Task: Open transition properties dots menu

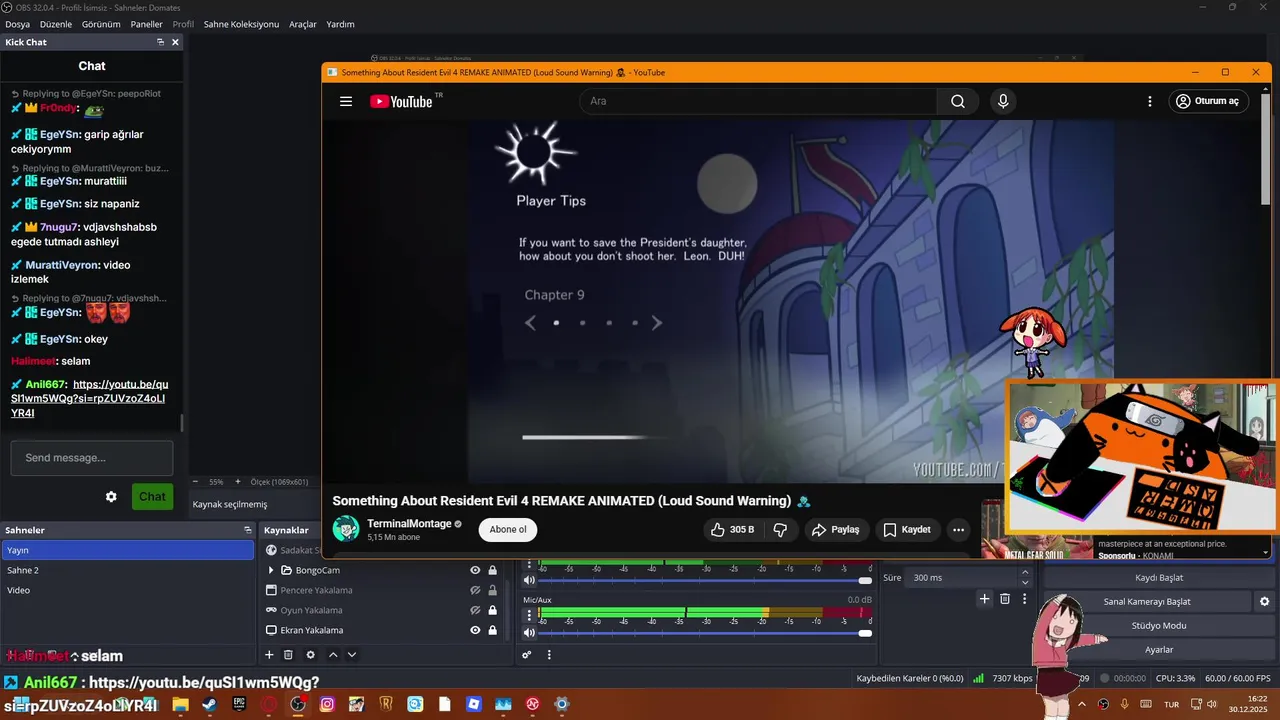Action: click(1024, 599)
